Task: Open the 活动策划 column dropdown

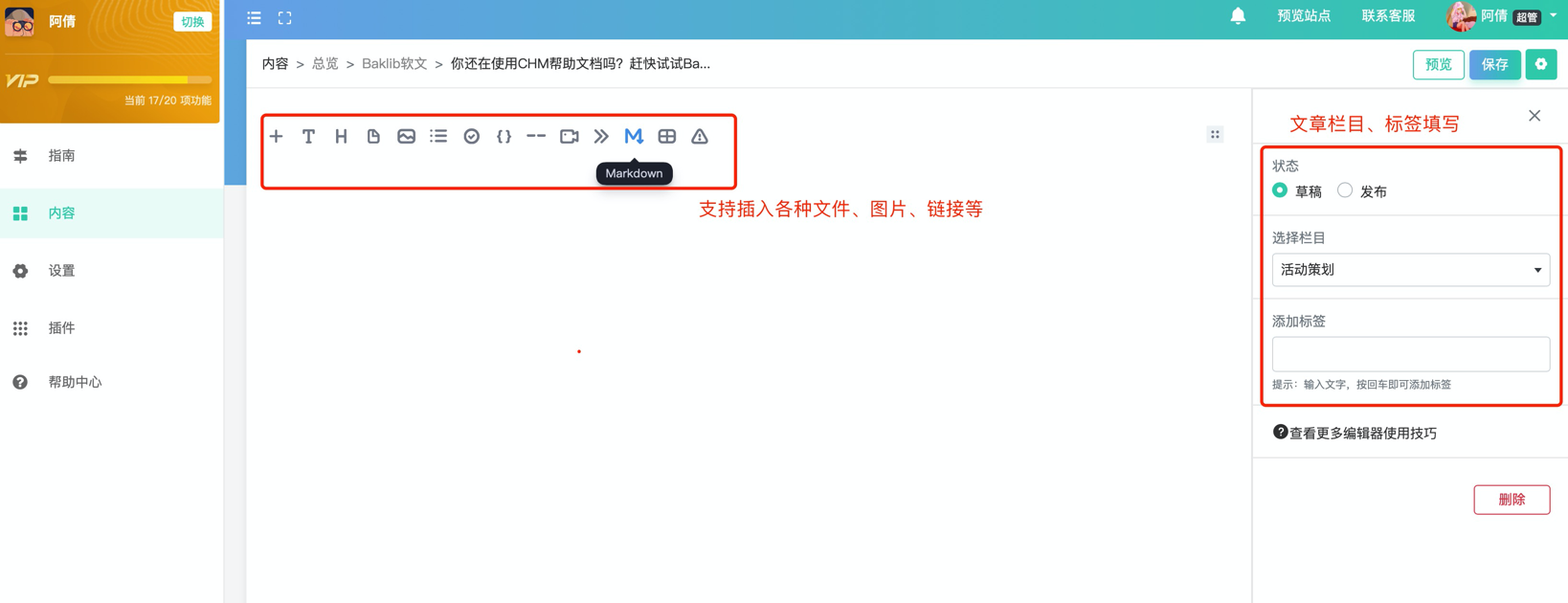Action: pos(1411,270)
